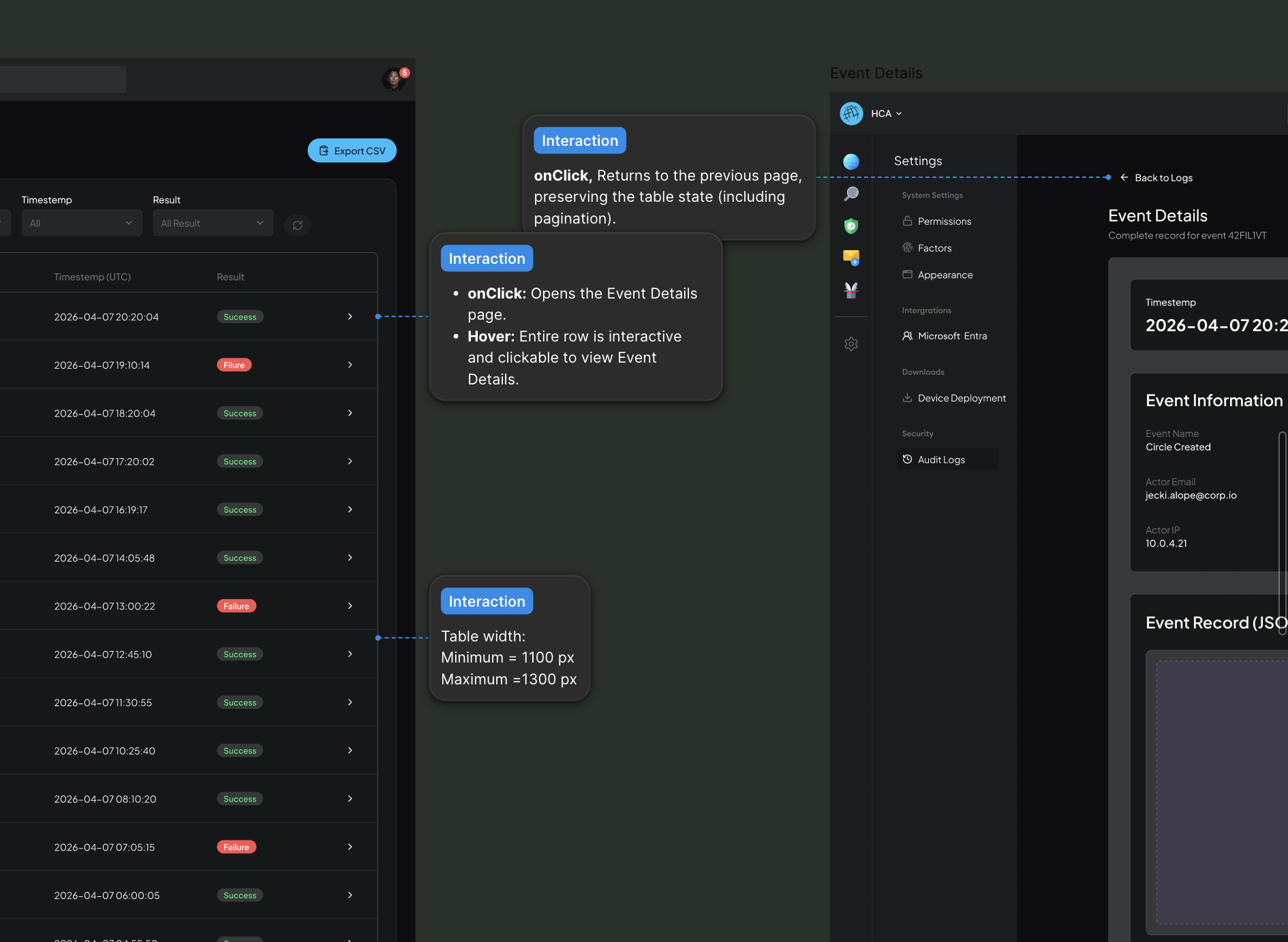1288x942 pixels.
Task: Open the All Result dropdown
Action: click(213, 223)
